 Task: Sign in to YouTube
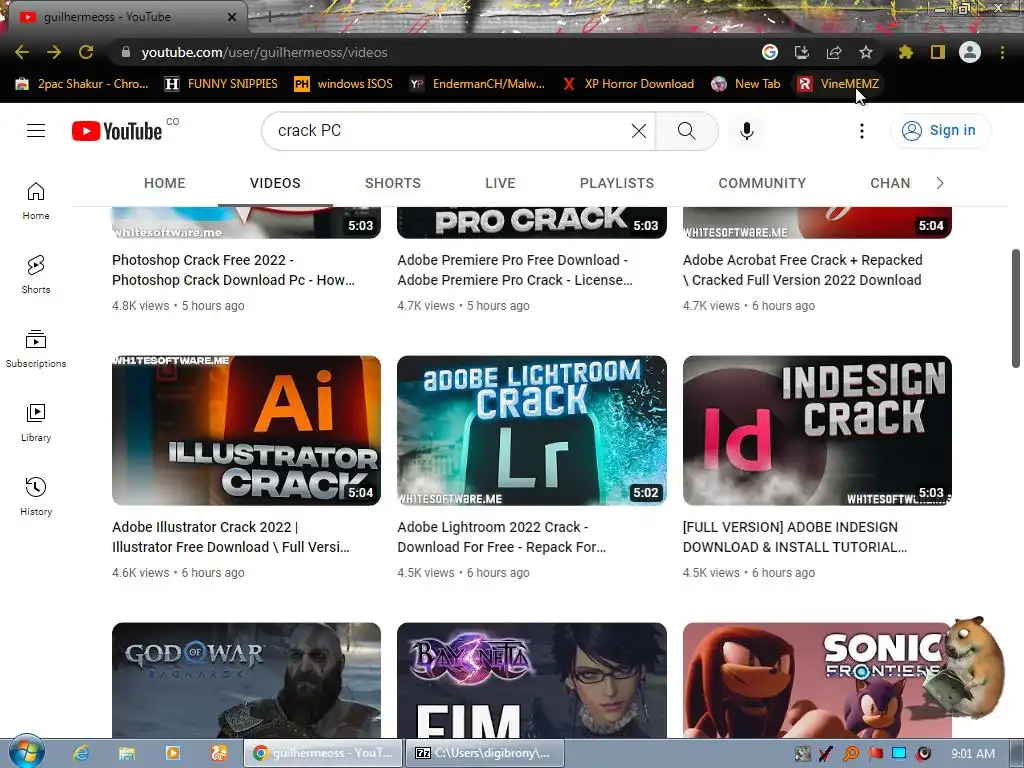(940, 131)
